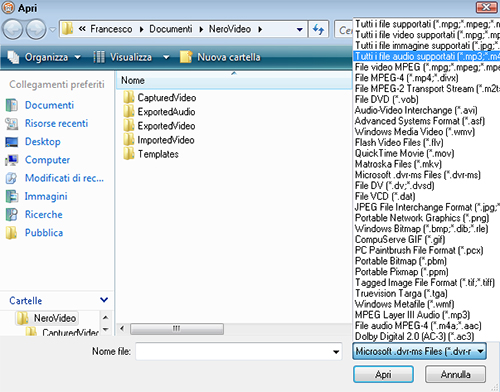500x392 pixels.
Task: Expand arrow after NeroVideo in path
Action: click(x=260, y=29)
